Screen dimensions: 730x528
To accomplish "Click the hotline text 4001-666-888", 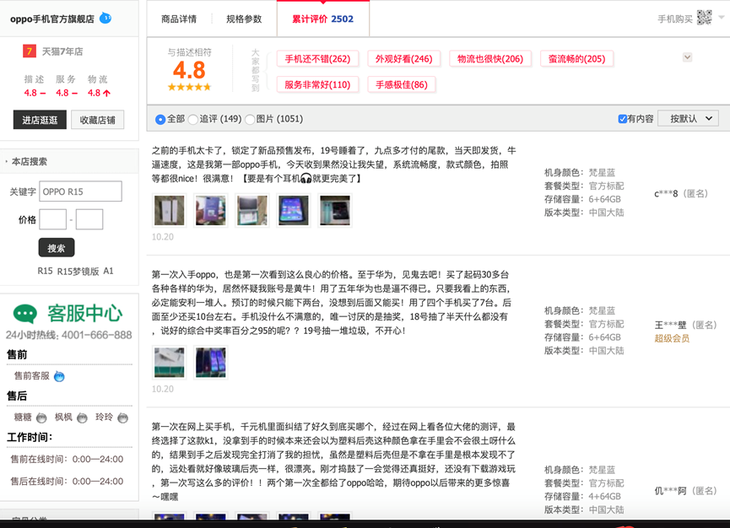I will [x=97, y=335].
